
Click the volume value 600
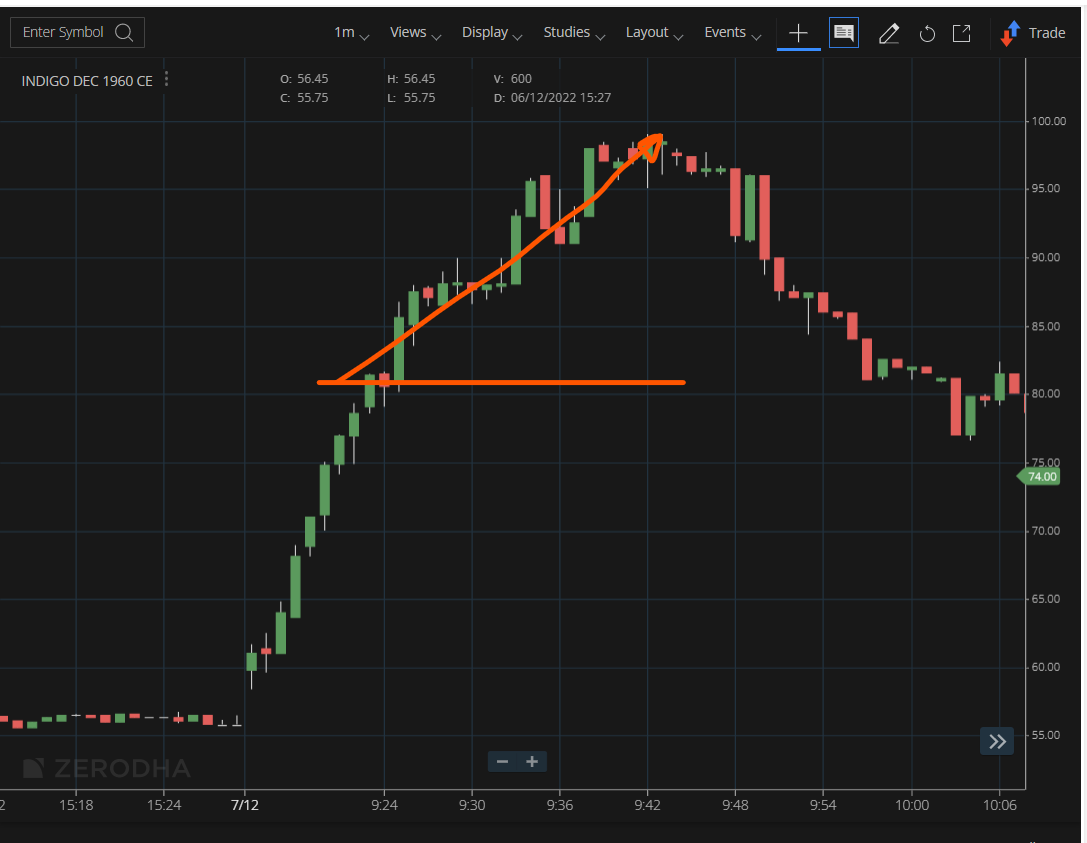click(521, 79)
